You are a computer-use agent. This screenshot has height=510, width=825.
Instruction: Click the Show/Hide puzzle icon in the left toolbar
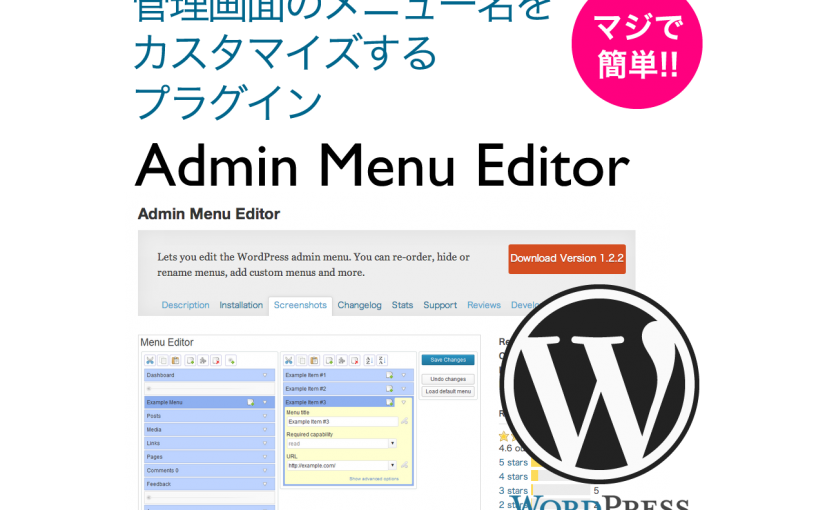coord(203,361)
